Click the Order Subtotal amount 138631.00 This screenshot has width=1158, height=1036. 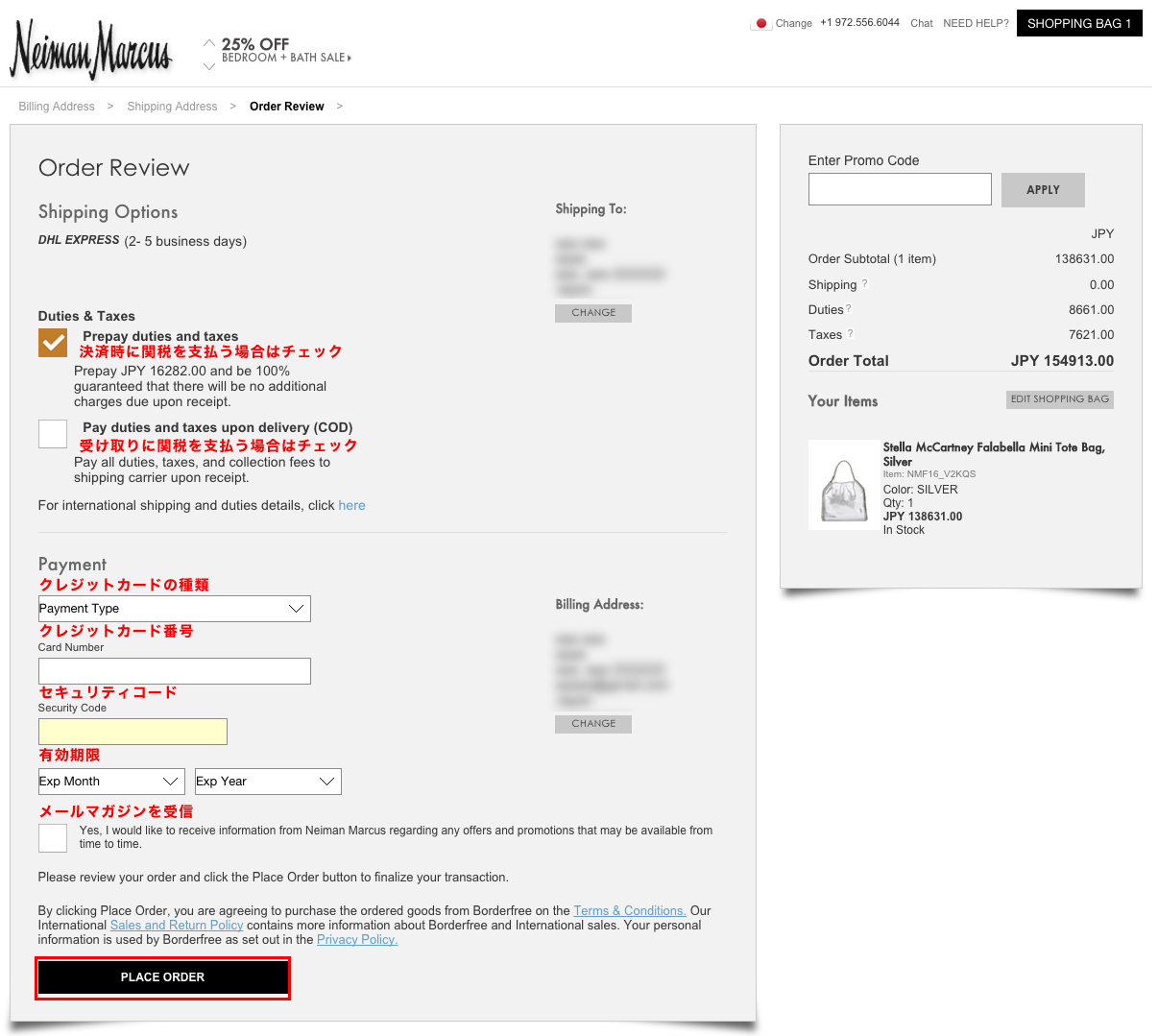1084,259
